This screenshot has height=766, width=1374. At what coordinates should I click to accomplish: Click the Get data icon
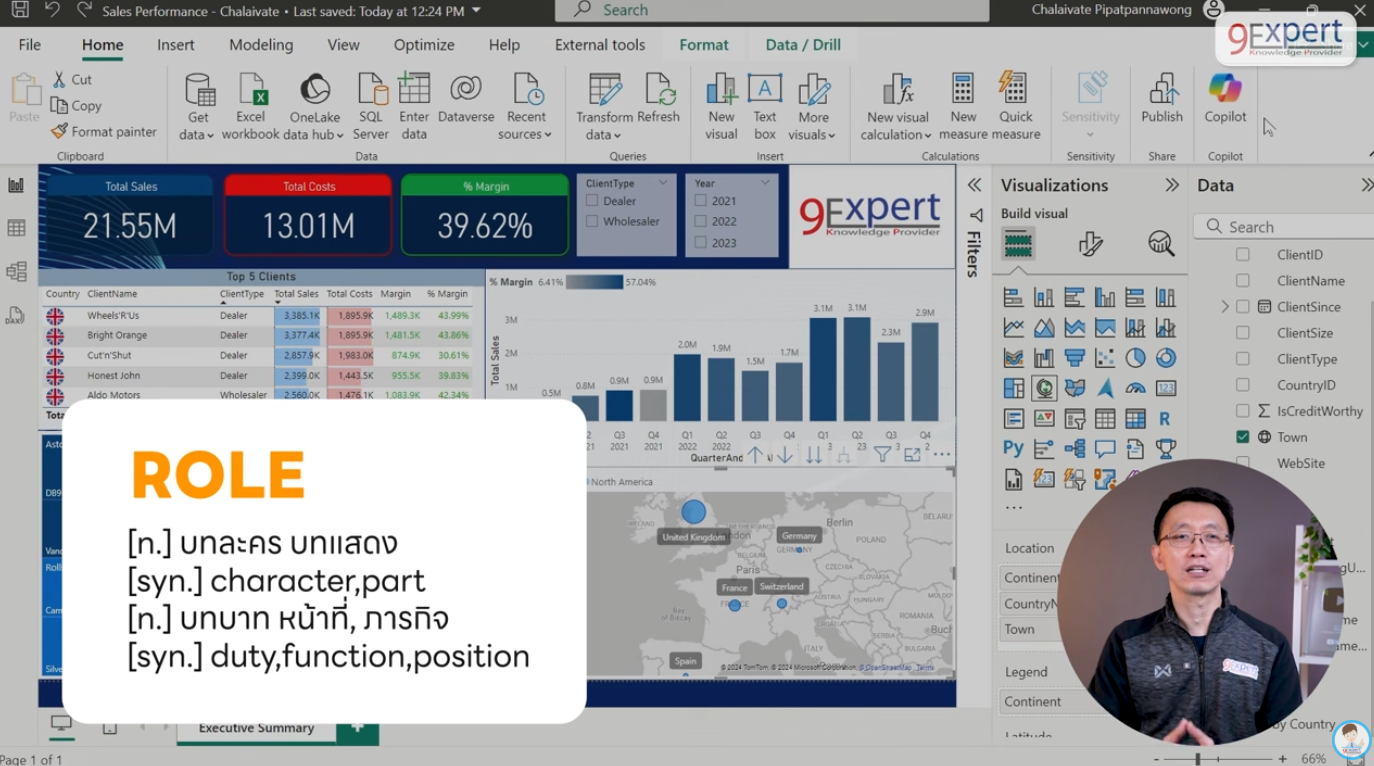pos(198,106)
